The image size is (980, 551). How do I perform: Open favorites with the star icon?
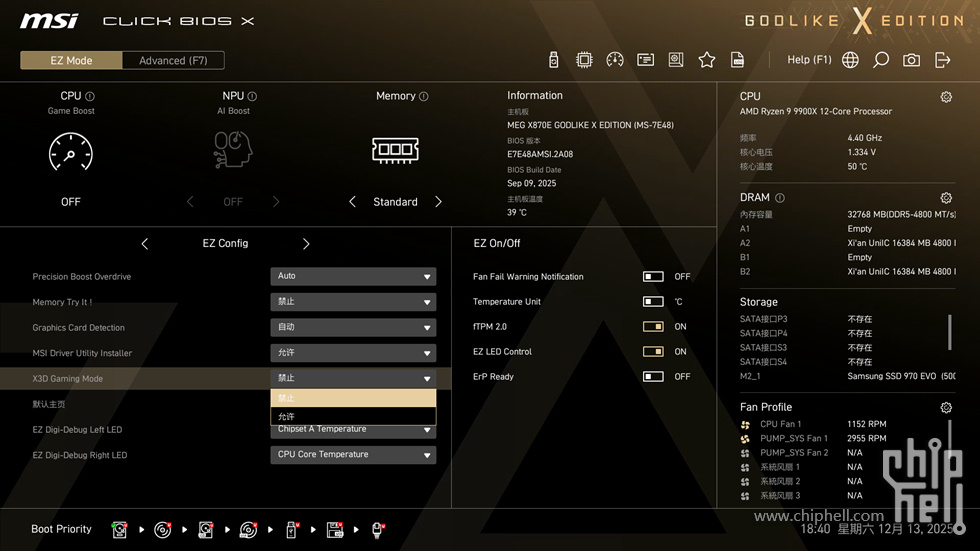coord(707,60)
